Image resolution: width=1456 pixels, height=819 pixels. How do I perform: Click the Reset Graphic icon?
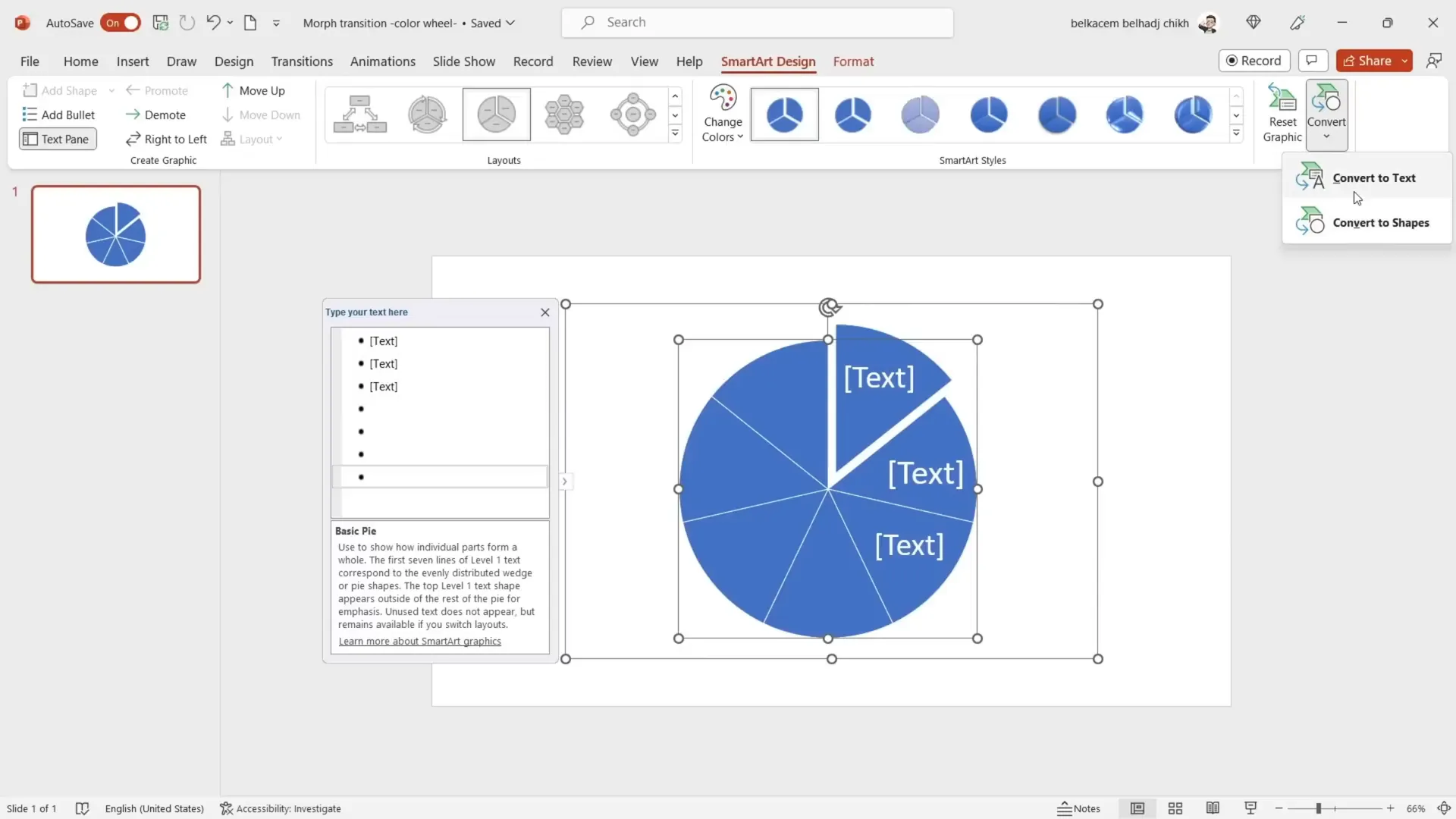point(1282,100)
